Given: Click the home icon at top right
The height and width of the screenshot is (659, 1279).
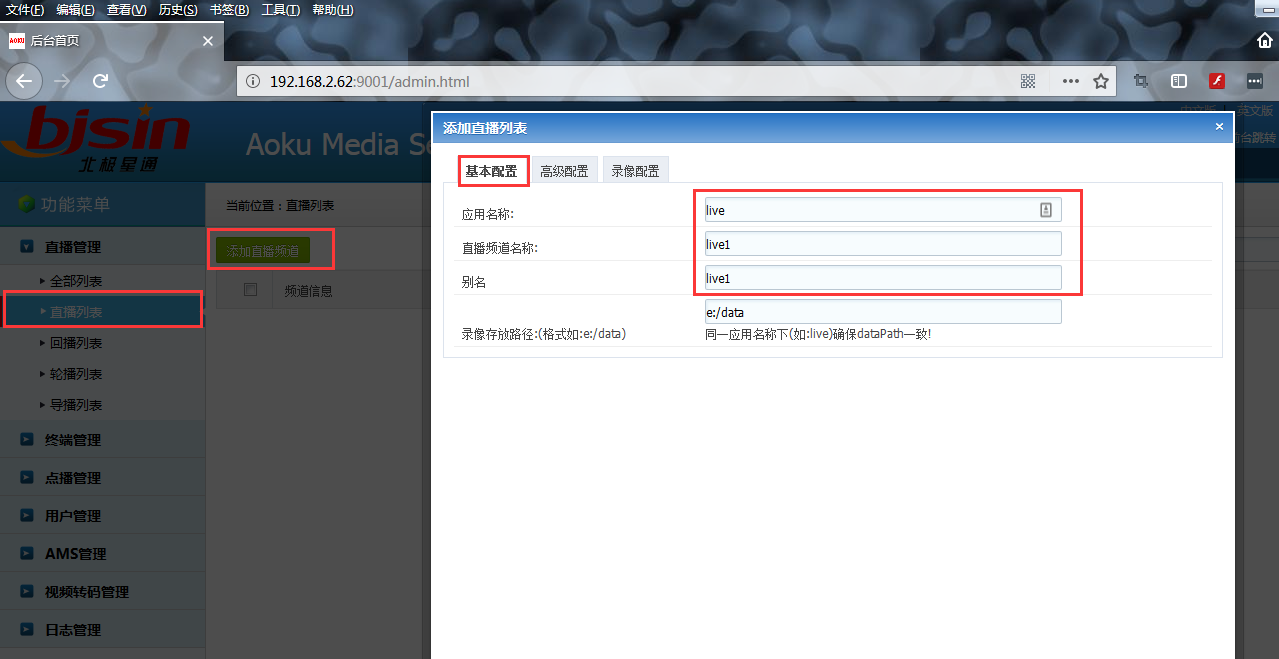Looking at the screenshot, I should pos(1265,40).
